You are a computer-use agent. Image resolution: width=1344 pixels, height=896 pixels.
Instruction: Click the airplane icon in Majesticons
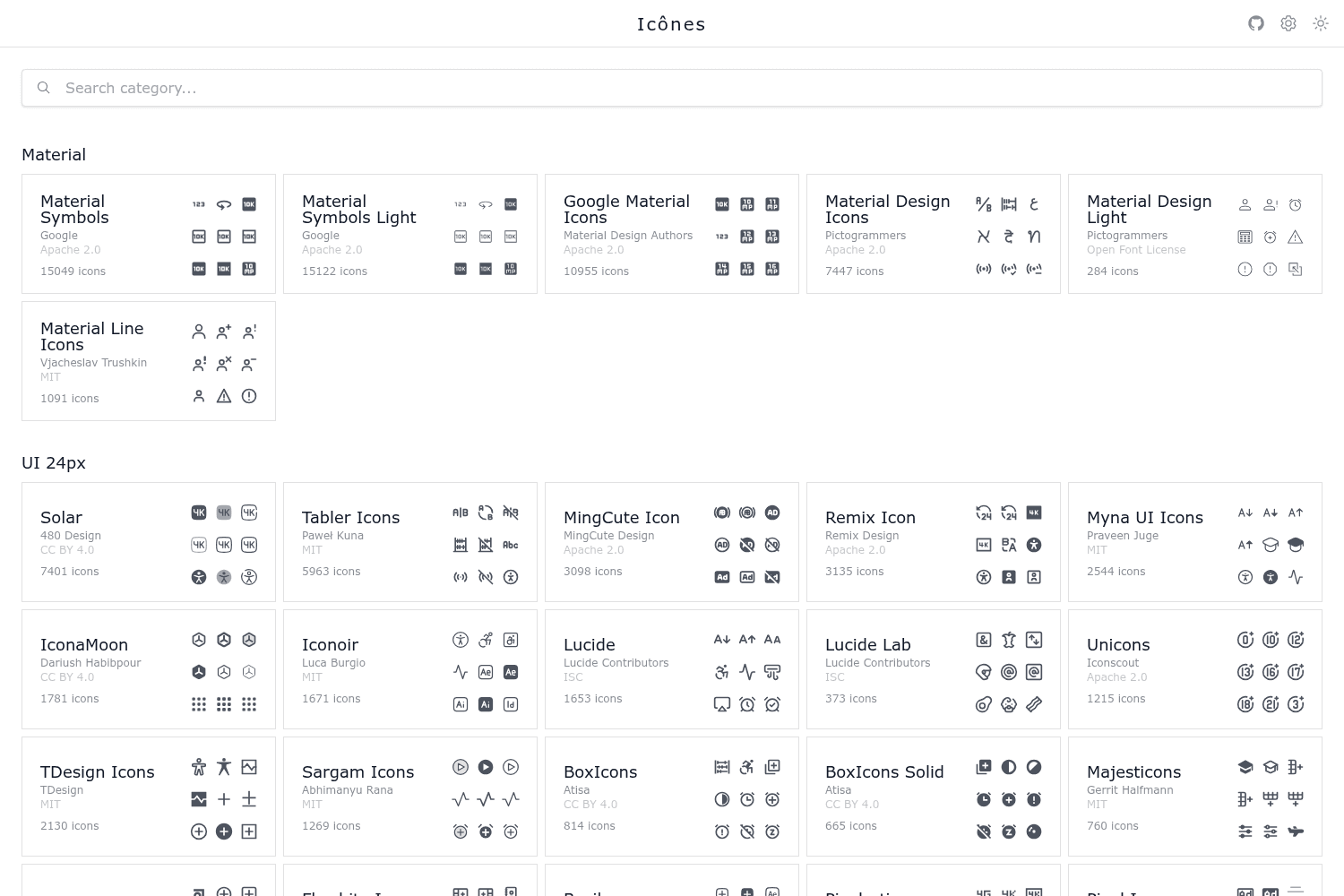click(1296, 831)
